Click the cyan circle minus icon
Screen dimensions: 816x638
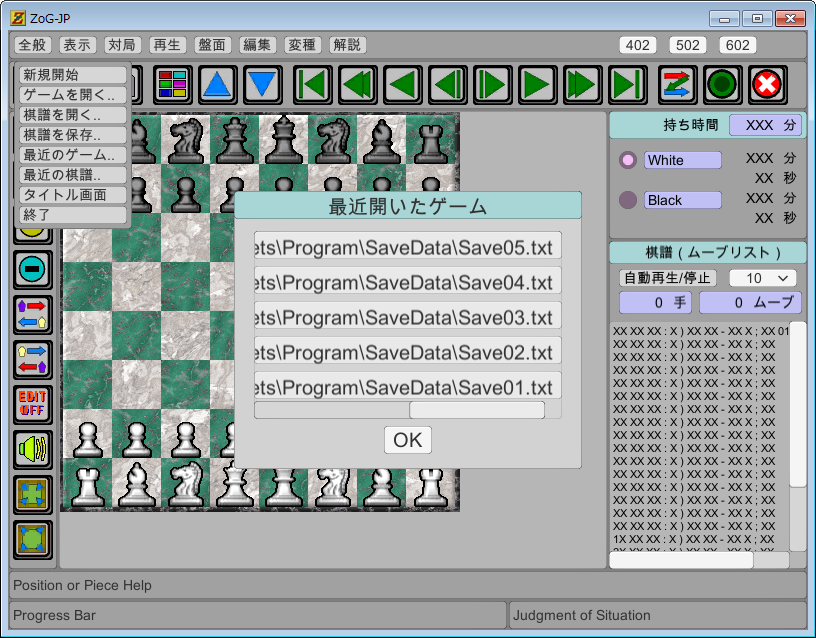pyautogui.click(x=32, y=270)
